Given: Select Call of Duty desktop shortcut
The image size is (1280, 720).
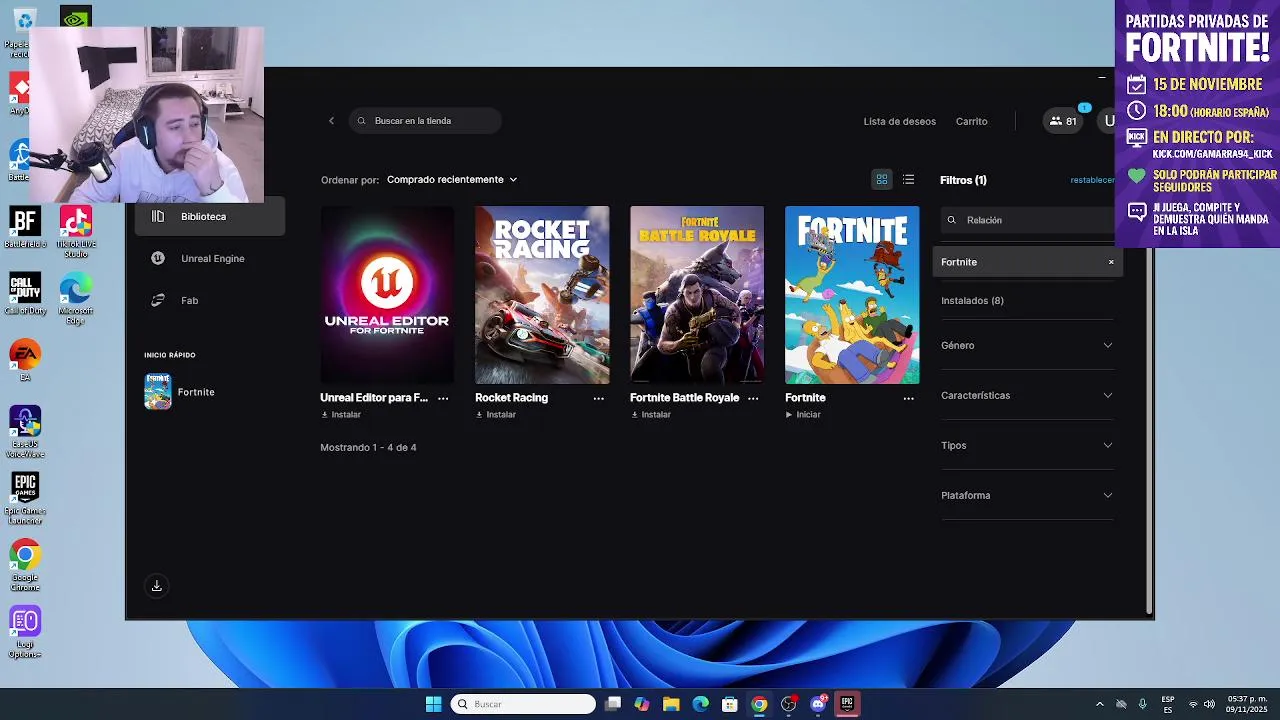Looking at the screenshot, I should [25, 294].
